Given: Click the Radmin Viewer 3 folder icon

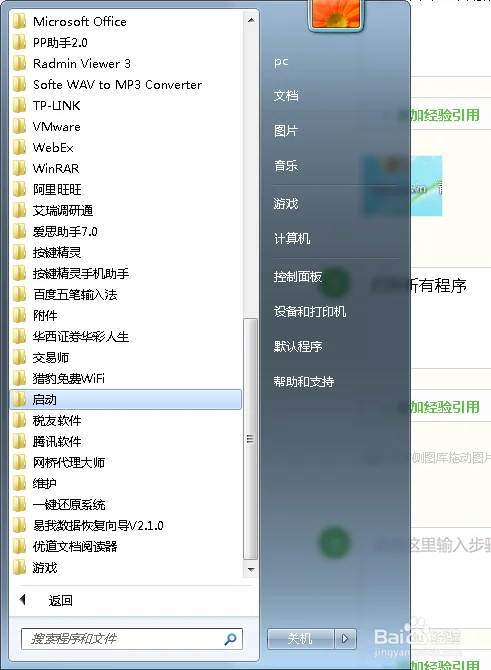Looking at the screenshot, I should click(x=19, y=63).
